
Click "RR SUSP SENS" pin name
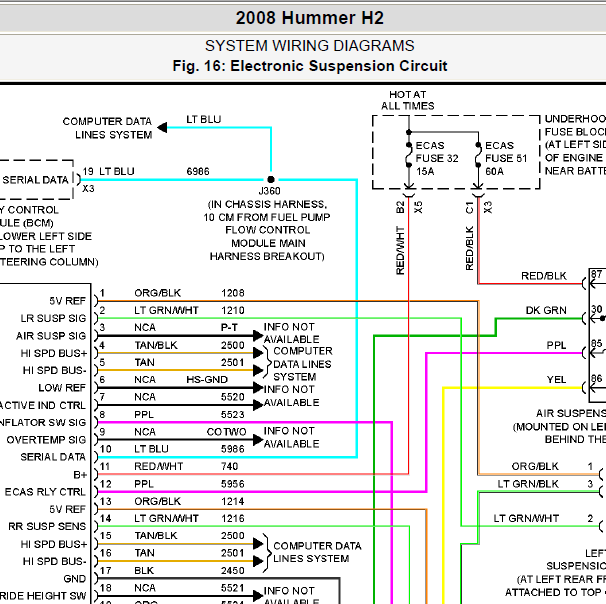(47, 526)
